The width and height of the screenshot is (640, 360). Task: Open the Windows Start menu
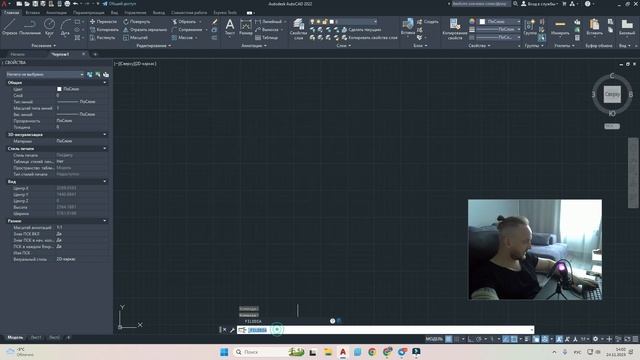pyautogui.click(x=224, y=352)
